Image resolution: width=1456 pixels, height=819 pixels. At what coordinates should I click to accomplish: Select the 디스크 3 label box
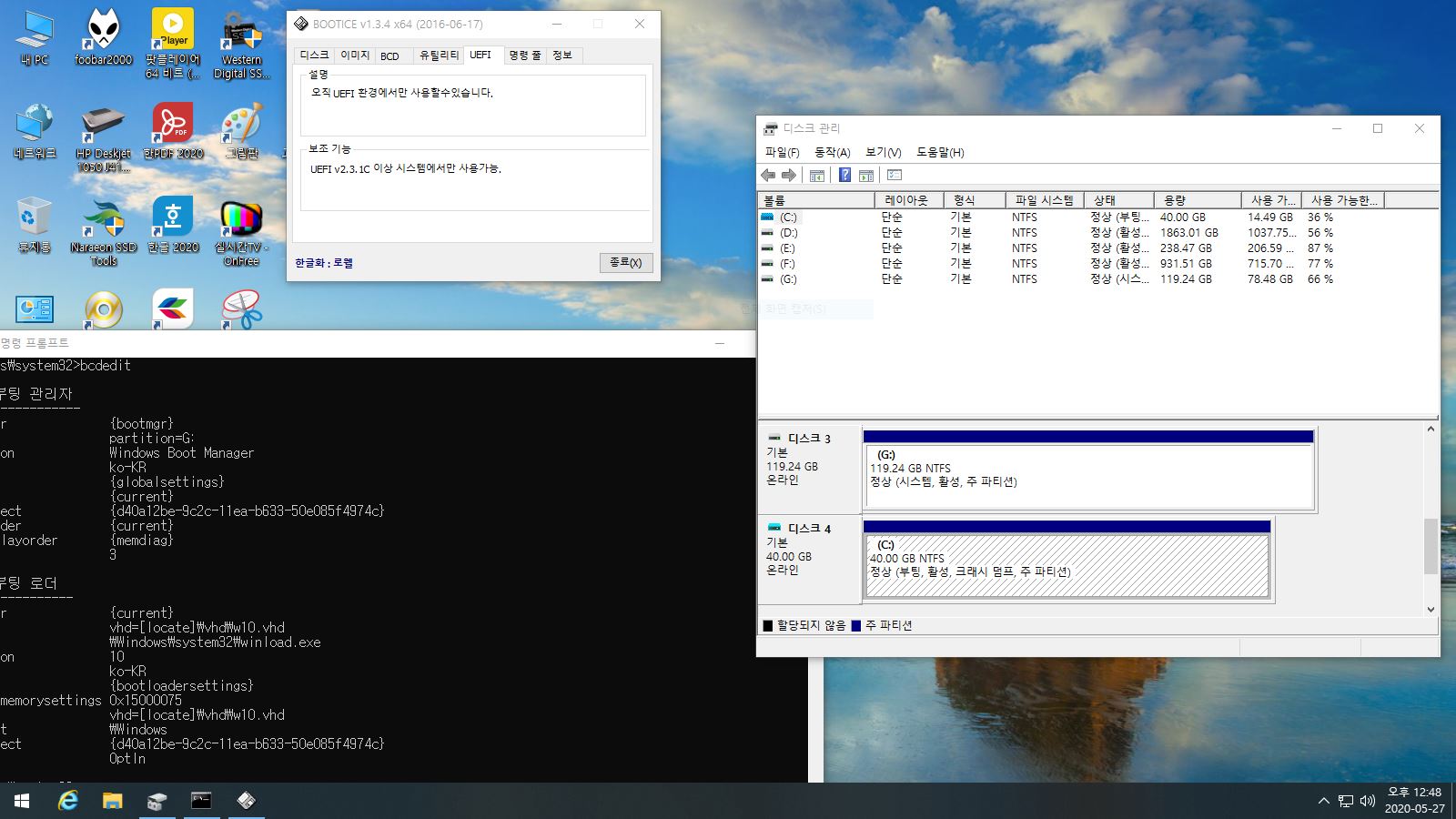tap(810, 470)
